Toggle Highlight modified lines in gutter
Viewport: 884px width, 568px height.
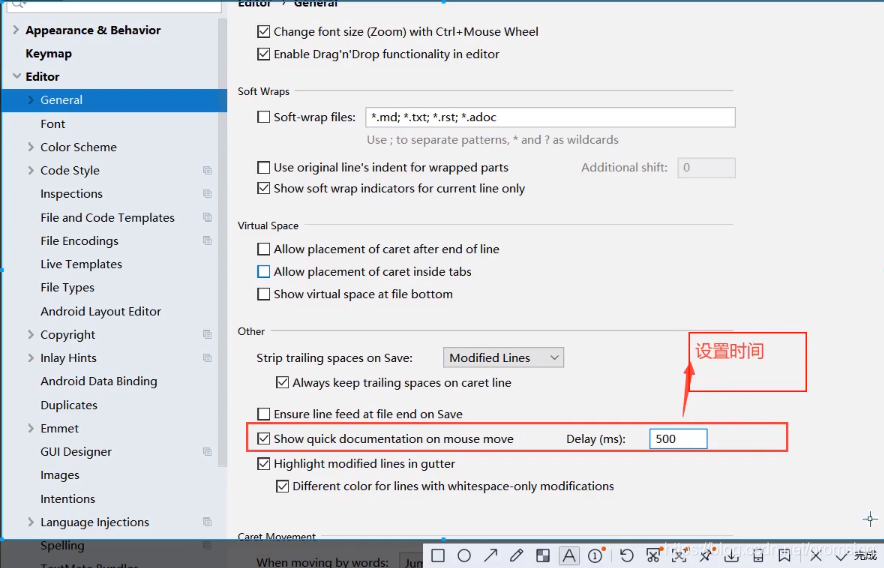[263, 464]
